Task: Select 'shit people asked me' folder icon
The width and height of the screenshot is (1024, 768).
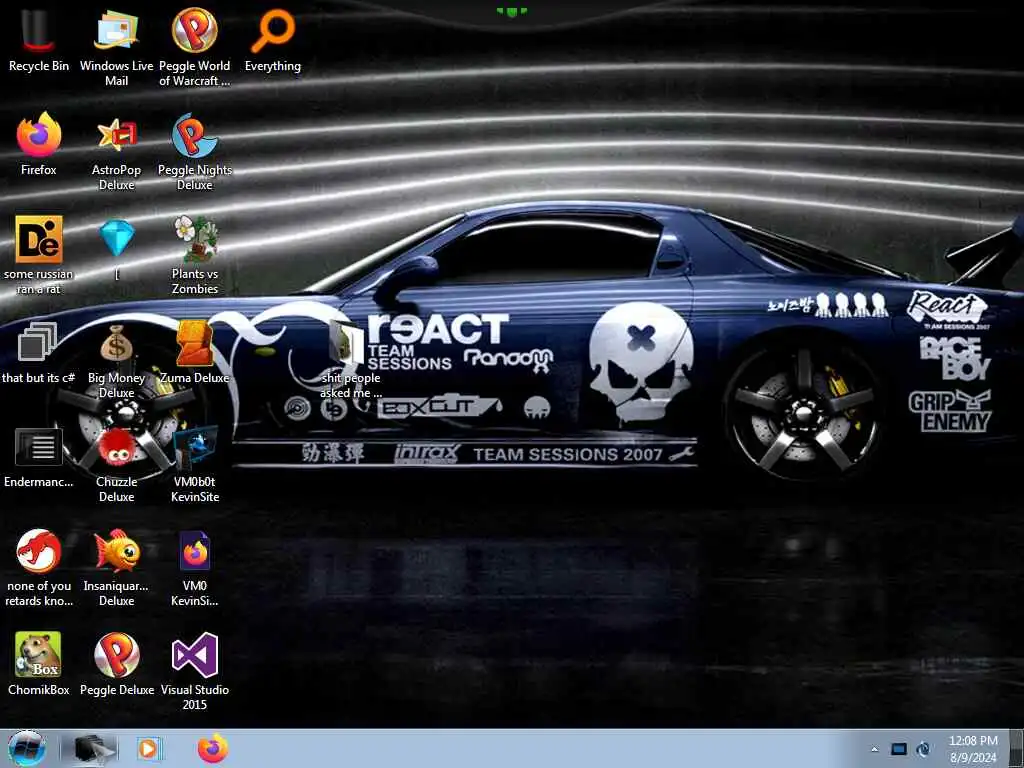Action: pos(350,359)
